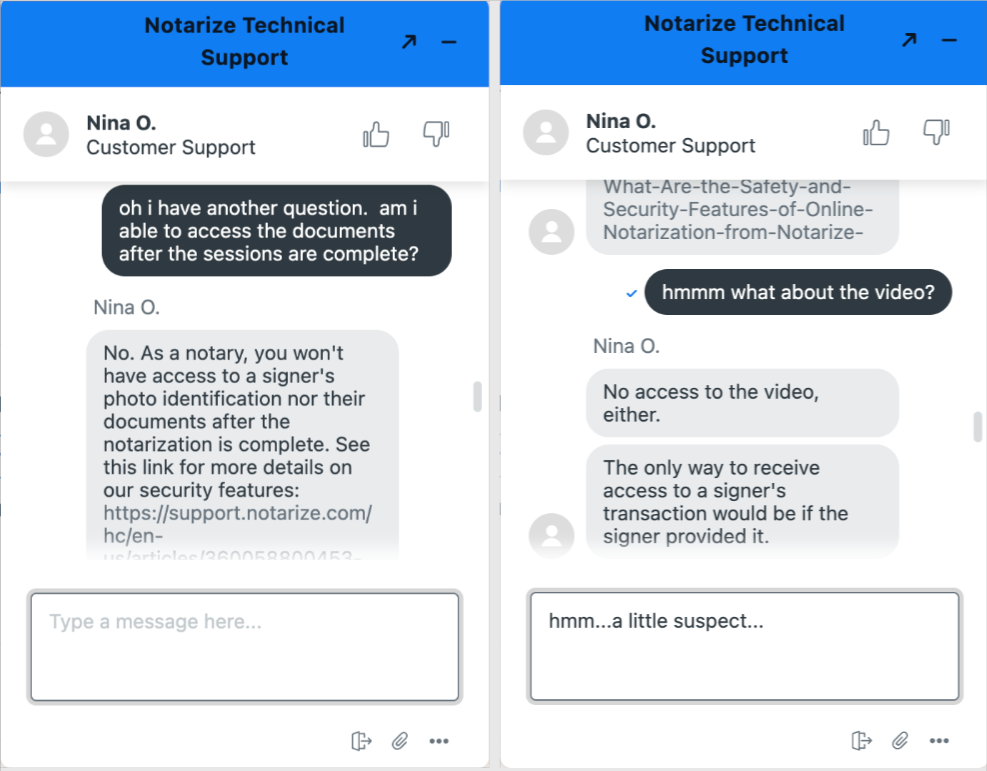Give thumbs up in left chat panel
987x771 pixels.
(x=376, y=134)
